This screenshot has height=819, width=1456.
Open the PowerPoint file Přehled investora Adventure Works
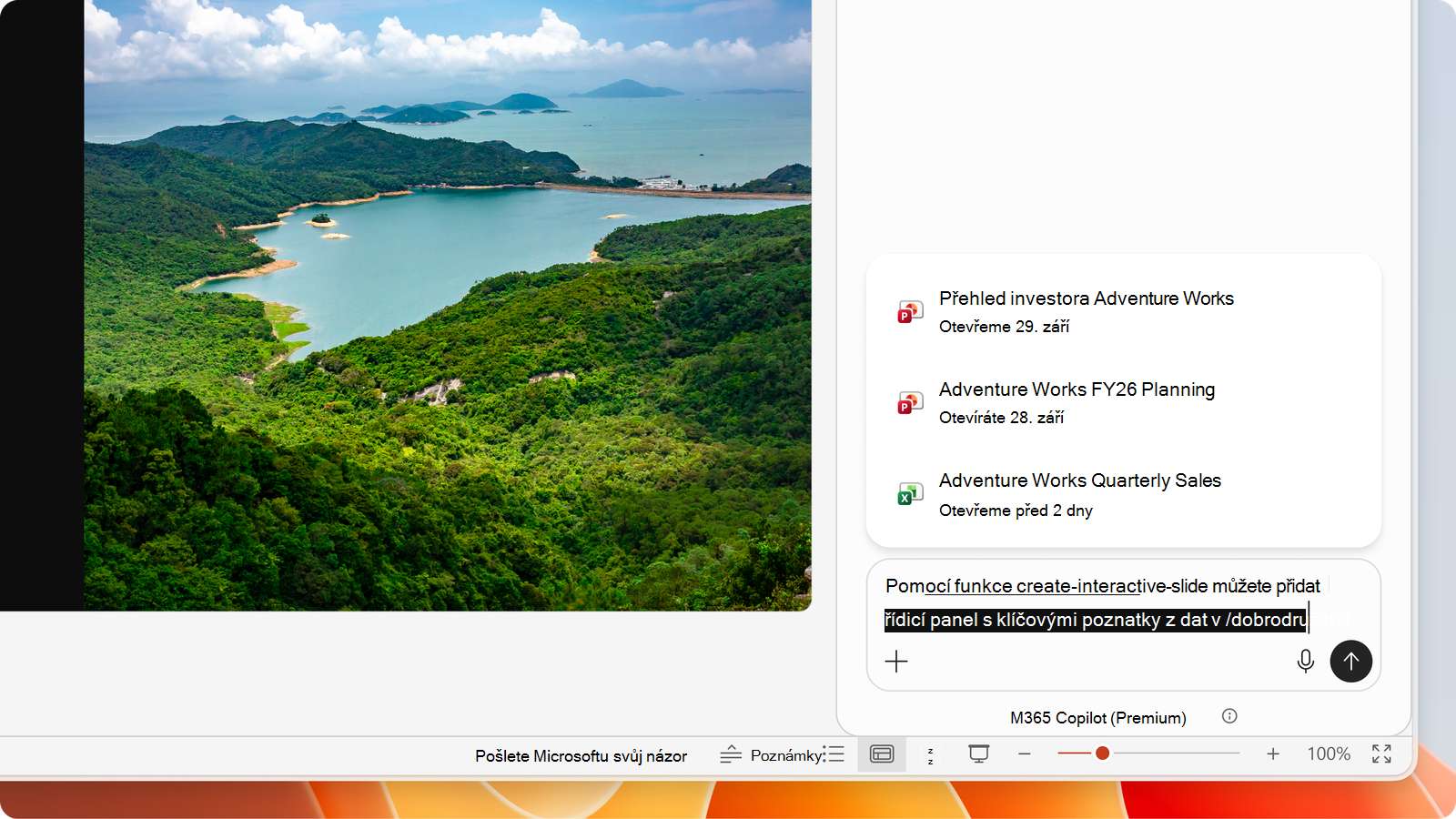[1123, 311]
